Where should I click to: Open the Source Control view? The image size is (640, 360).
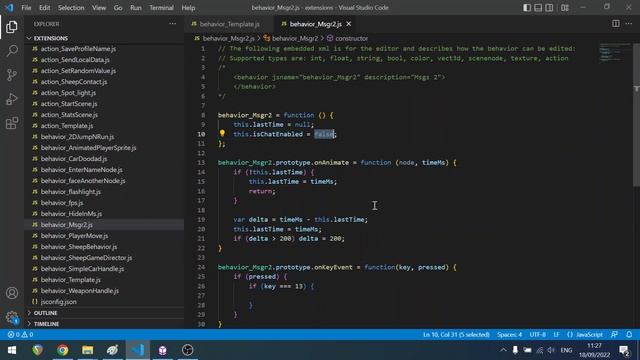pos(12,75)
